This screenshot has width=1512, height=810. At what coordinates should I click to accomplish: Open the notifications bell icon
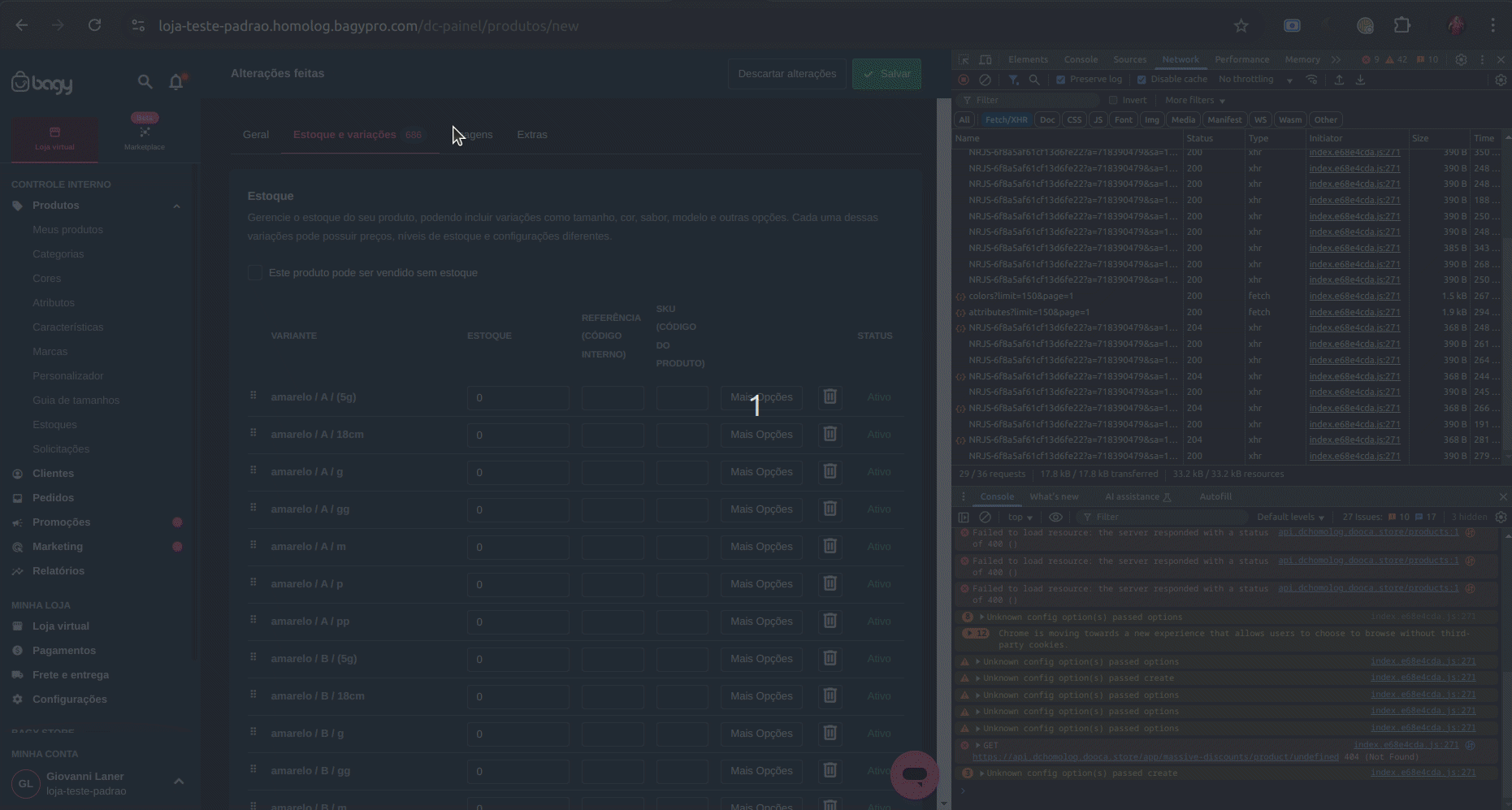[176, 81]
